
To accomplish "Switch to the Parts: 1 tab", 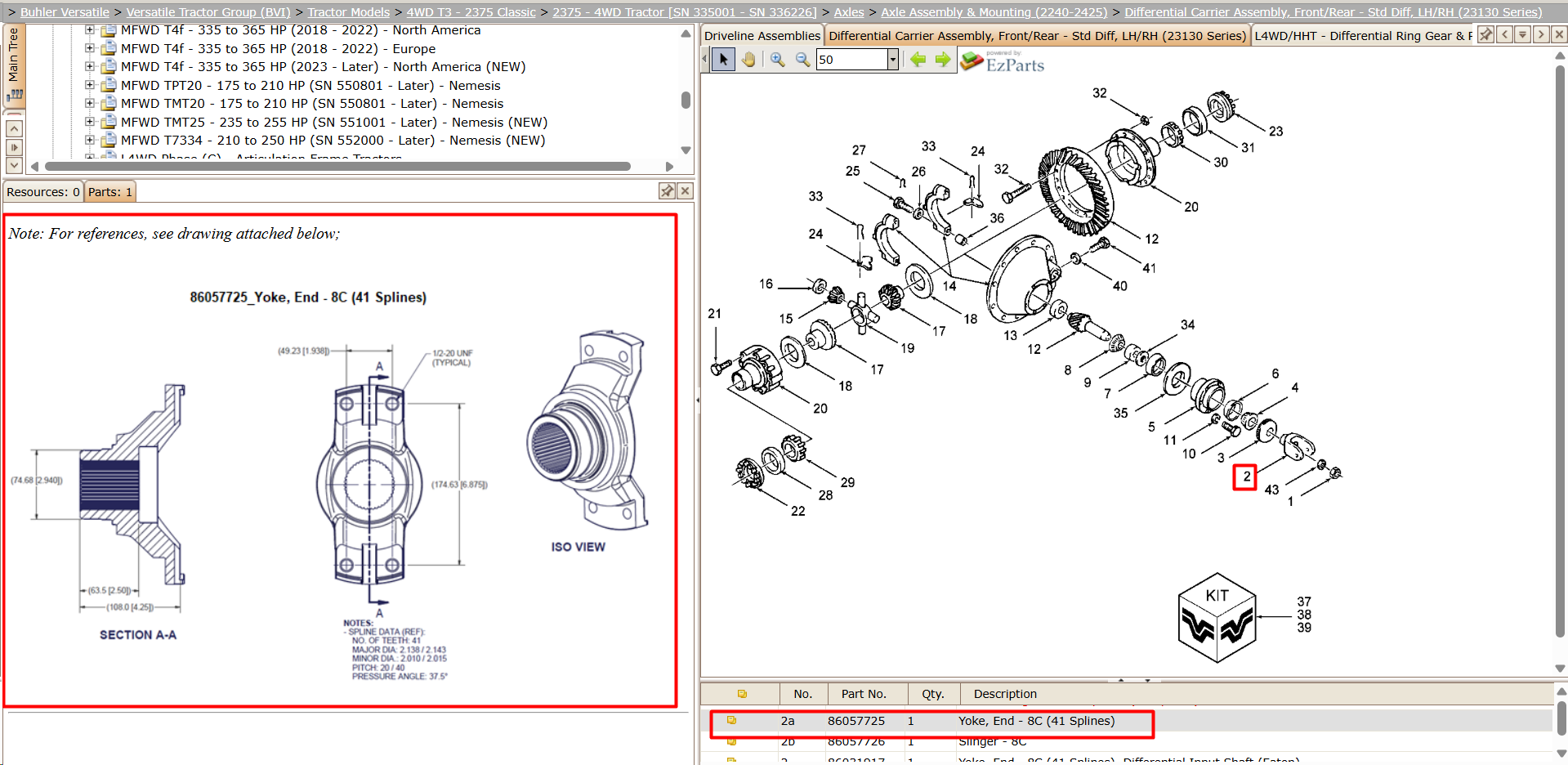I will pyautogui.click(x=110, y=192).
